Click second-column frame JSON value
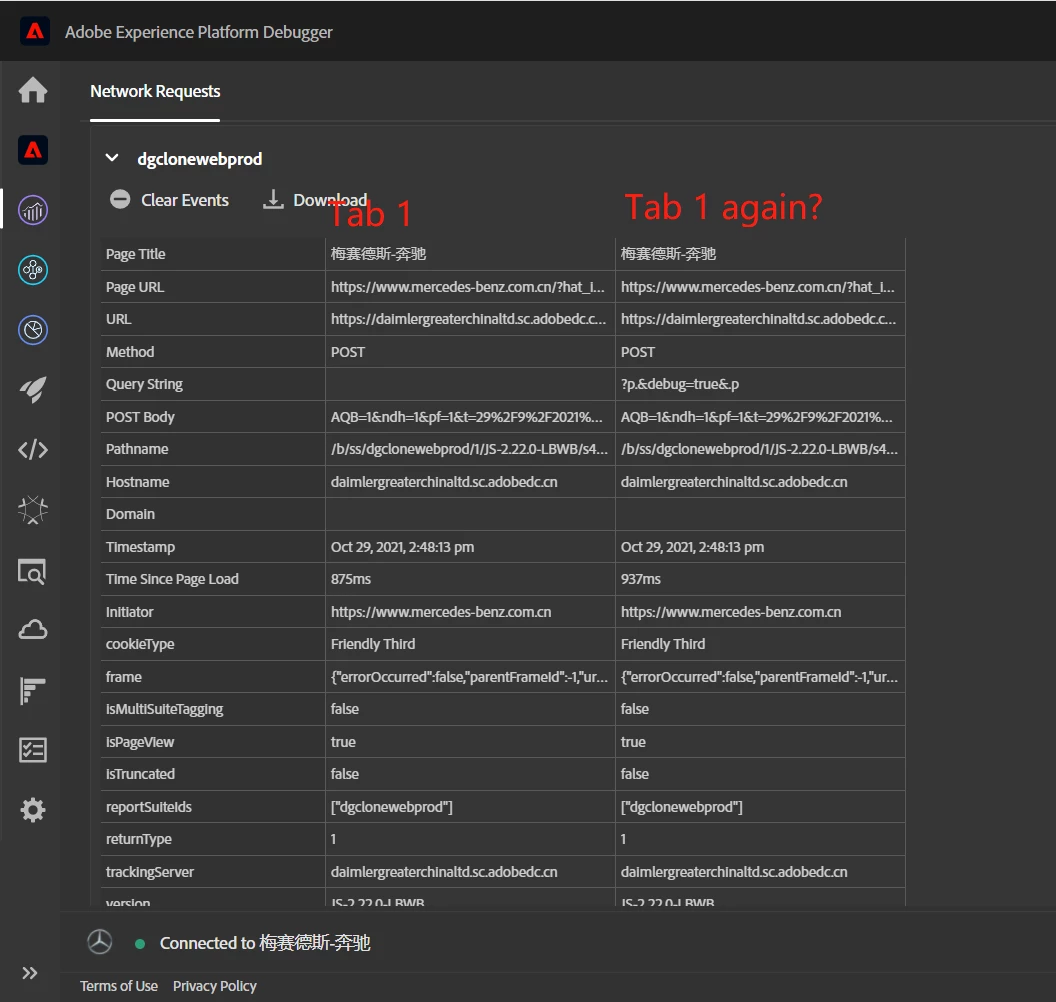Image resolution: width=1056 pixels, height=1002 pixels. (759, 677)
